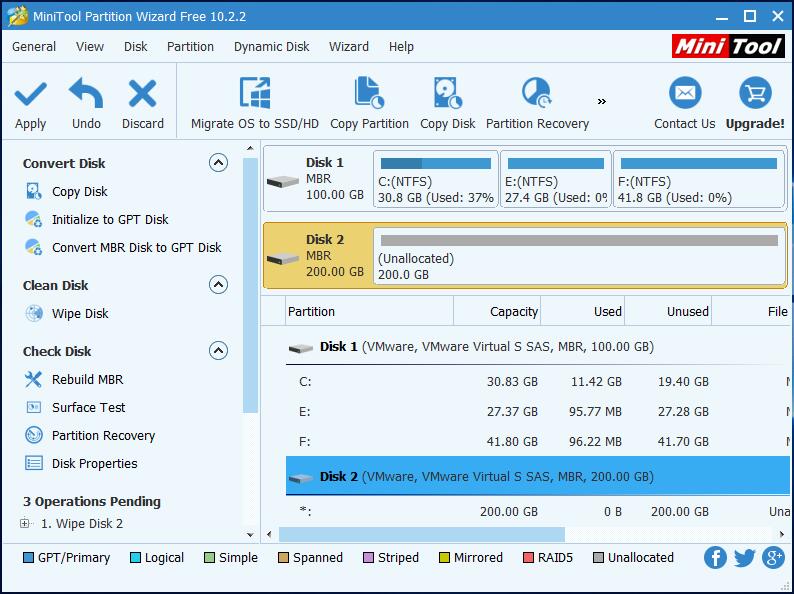Open the View menu
Image resolution: width=794 pixels, height=594 pixels.
(90, 47)
